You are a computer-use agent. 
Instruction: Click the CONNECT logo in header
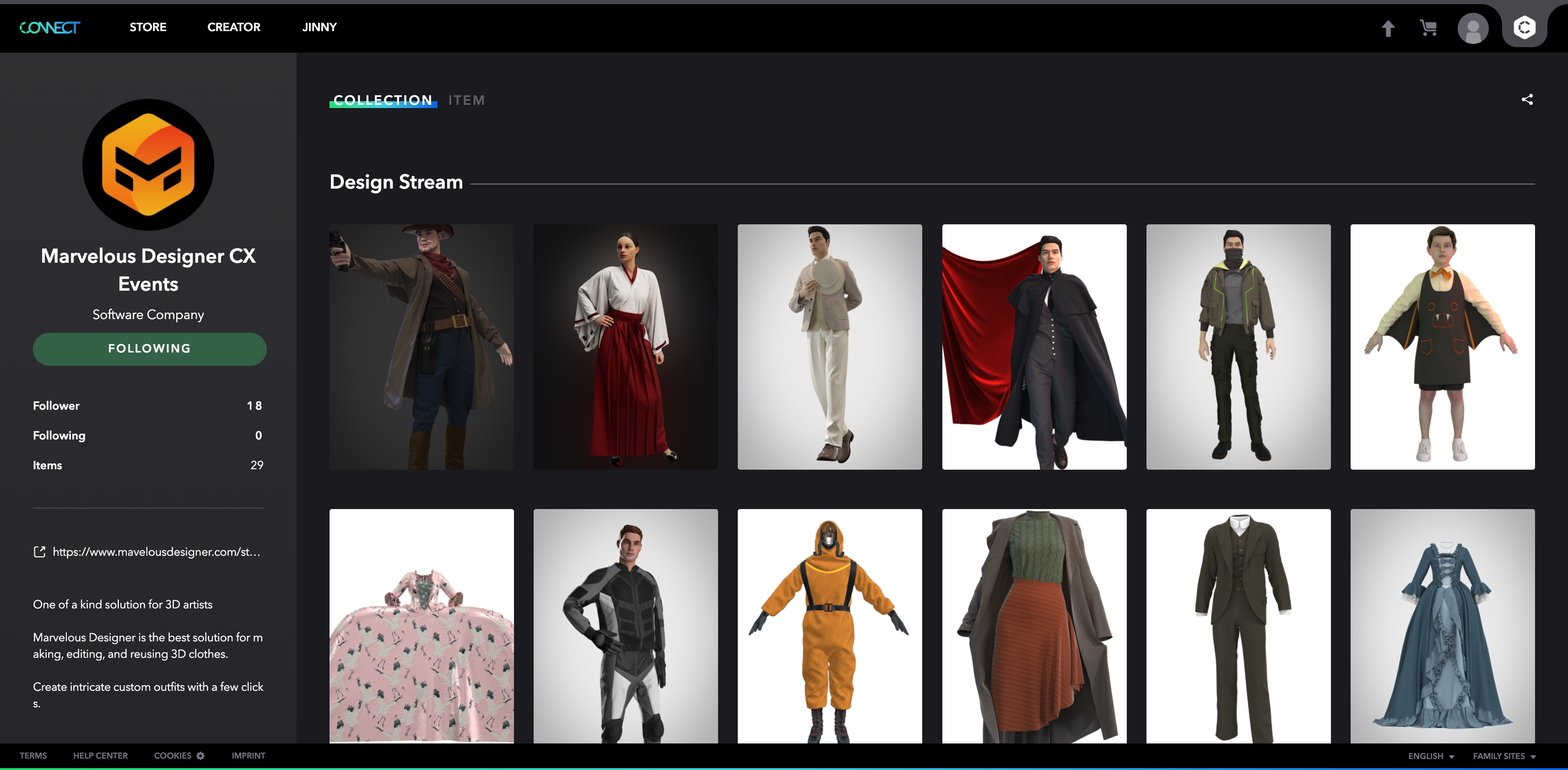click(49, 27)
